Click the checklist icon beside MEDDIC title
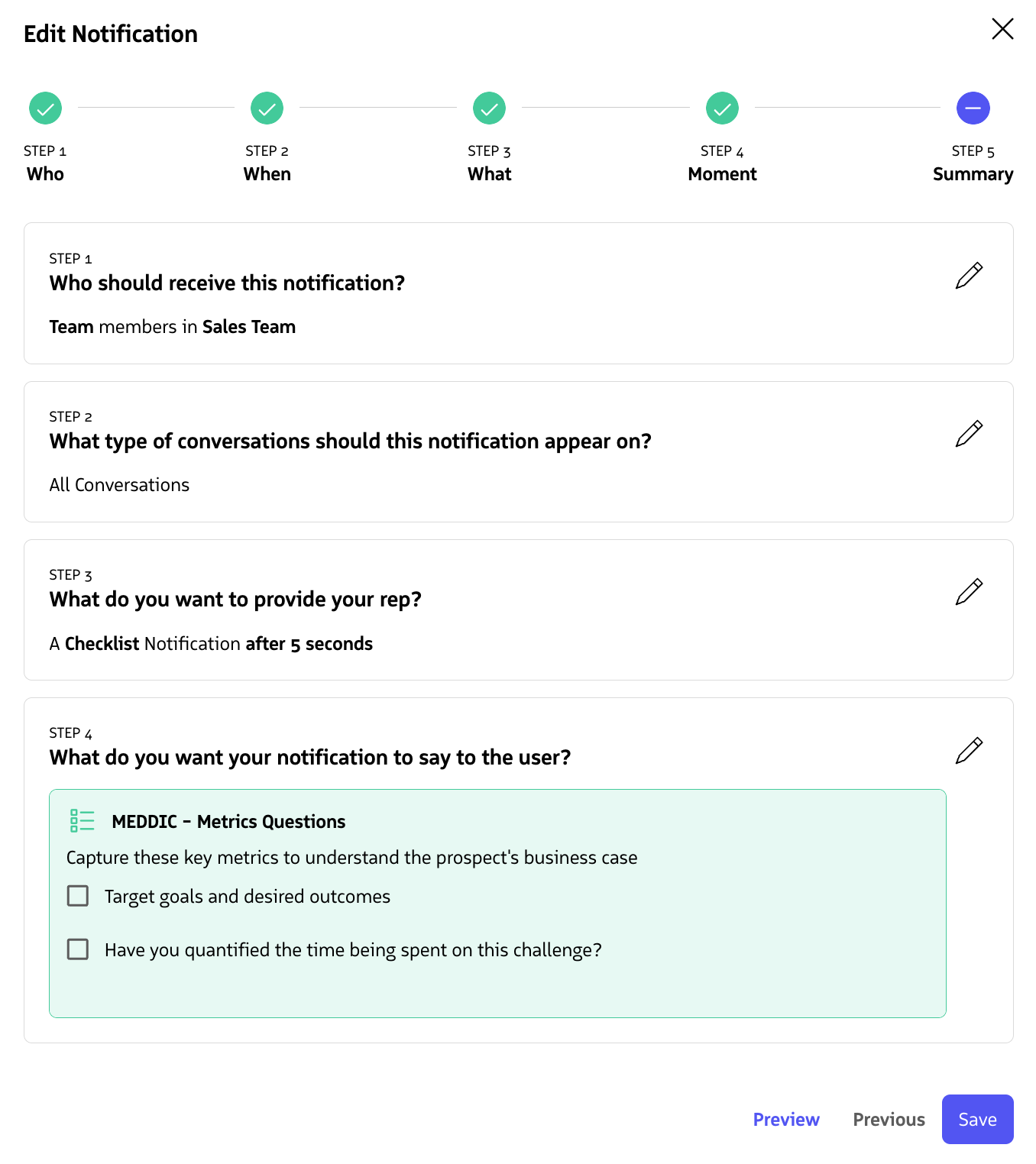1036x1164 pixels. click(x=81, y=820)
